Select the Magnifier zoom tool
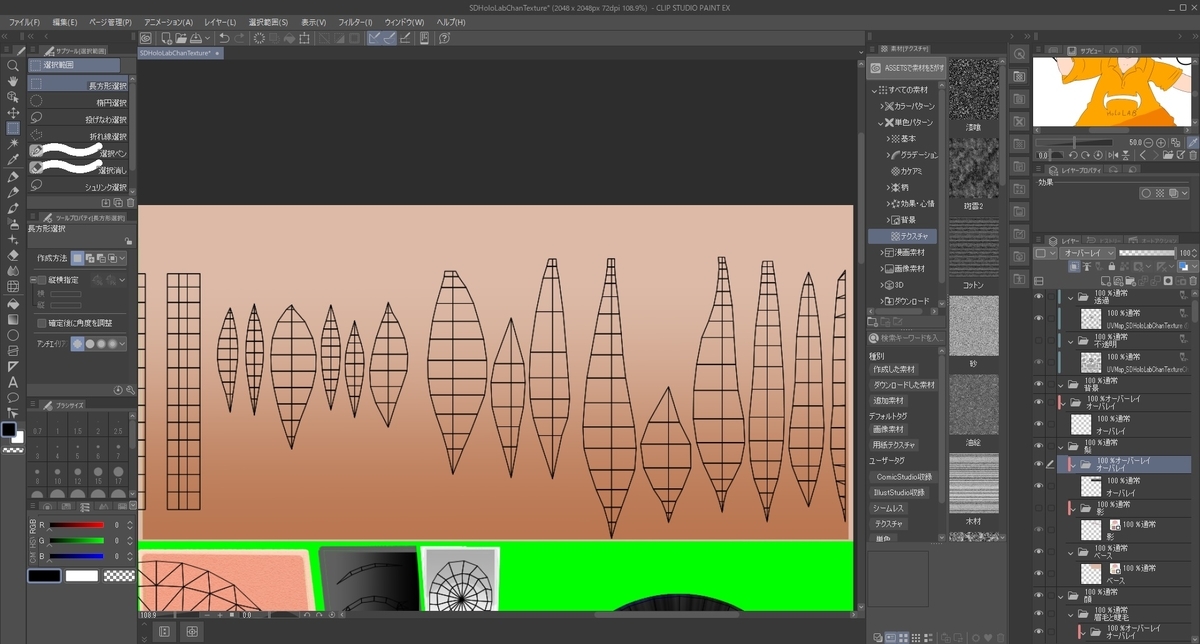Viewport: 1200px width, 644px height. [13, 65]
